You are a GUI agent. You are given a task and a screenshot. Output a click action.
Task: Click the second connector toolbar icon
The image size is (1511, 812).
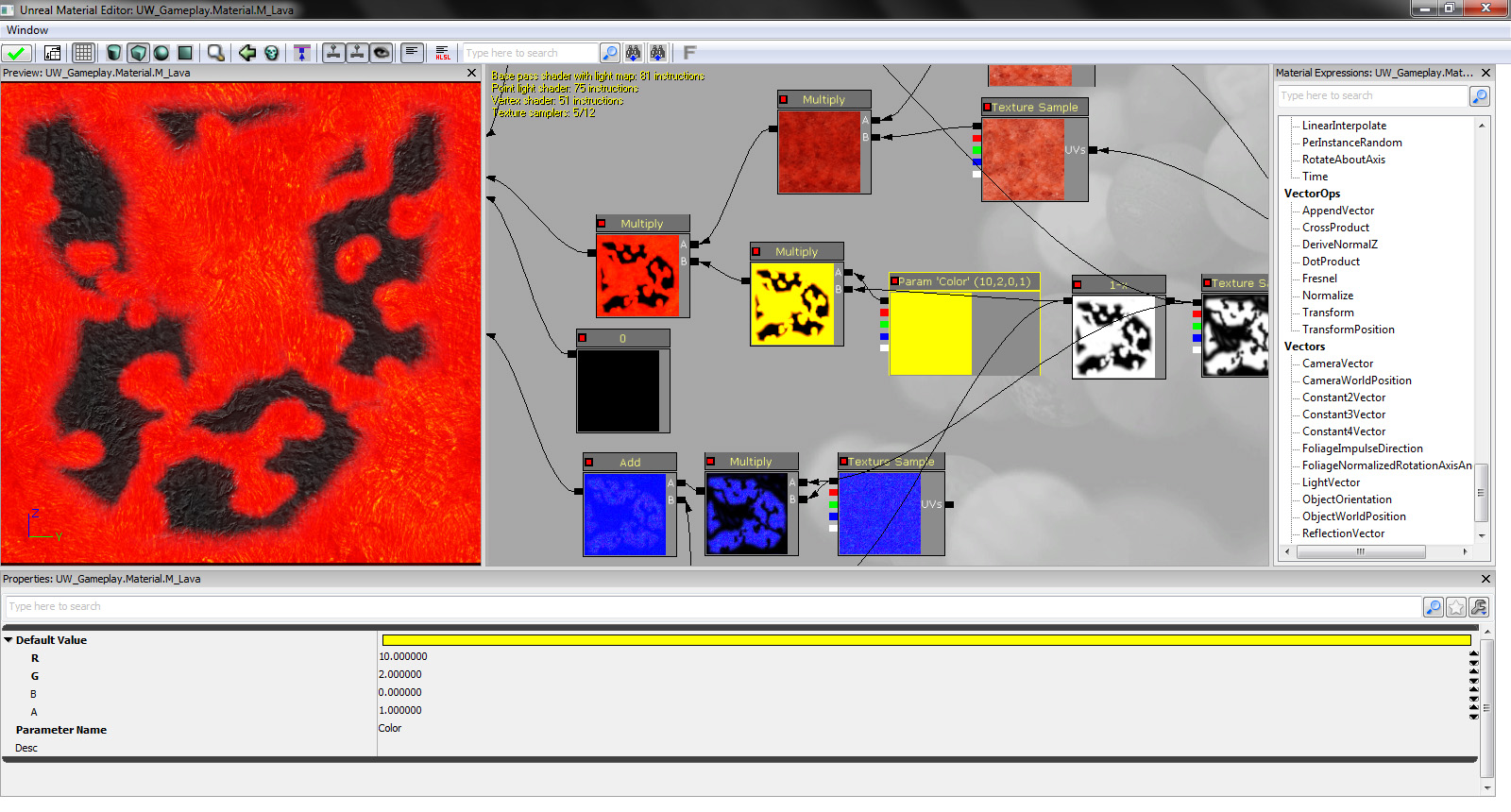click(x=357, y=53)
